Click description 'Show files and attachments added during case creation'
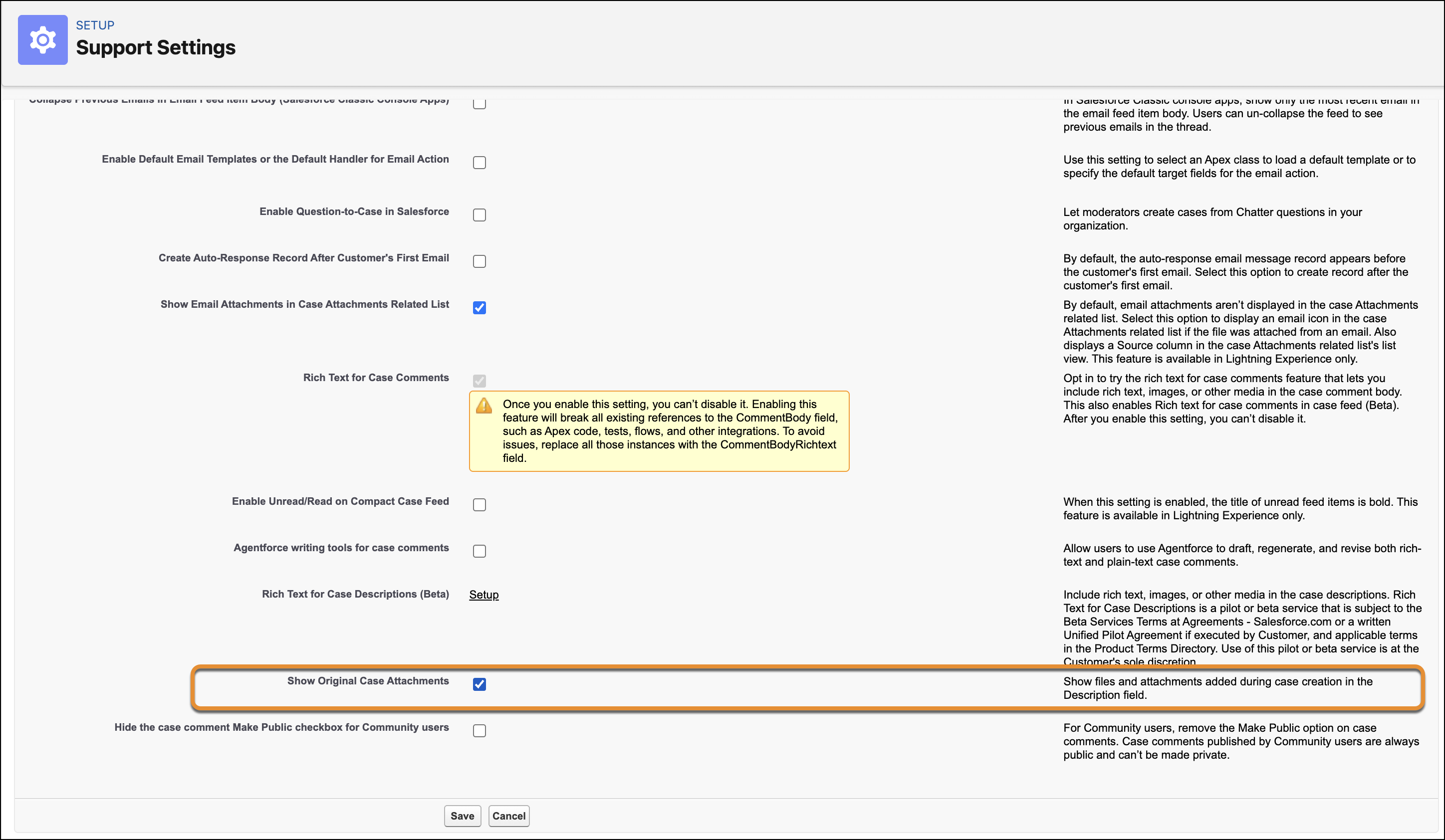1445x840 pixels. pos(1218,688)
